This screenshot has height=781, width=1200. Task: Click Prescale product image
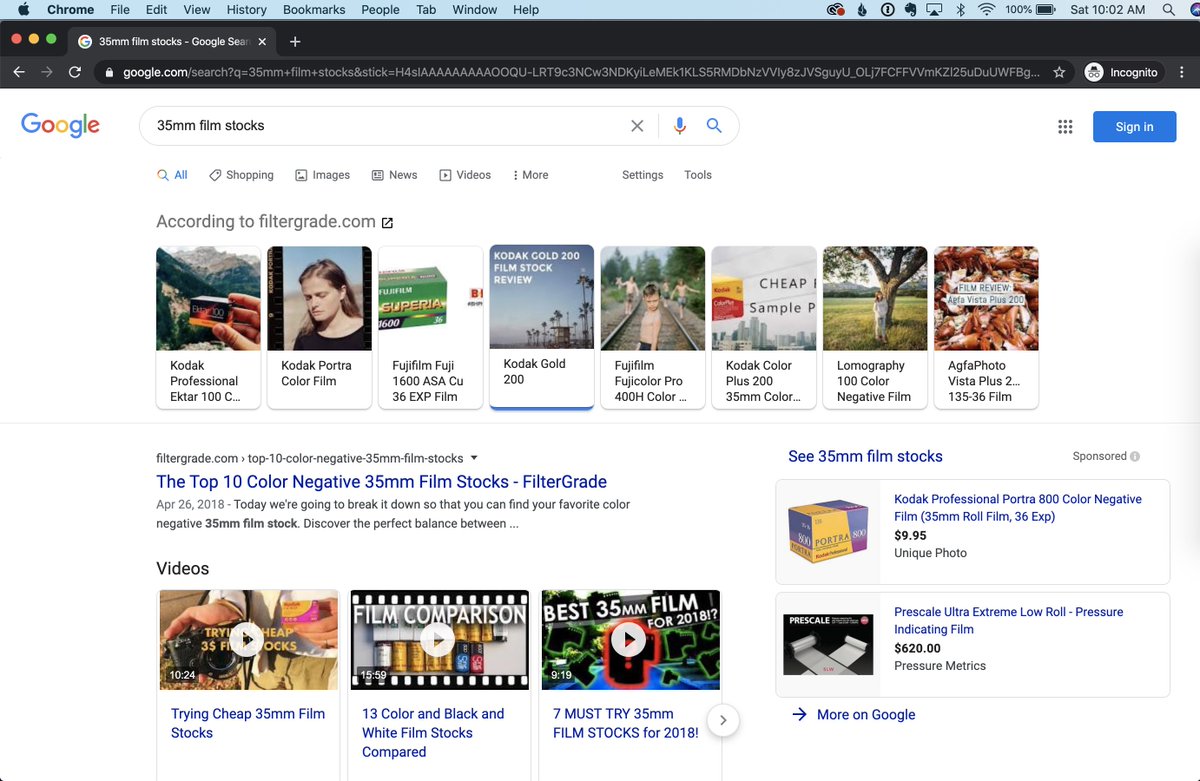(828, 645)
